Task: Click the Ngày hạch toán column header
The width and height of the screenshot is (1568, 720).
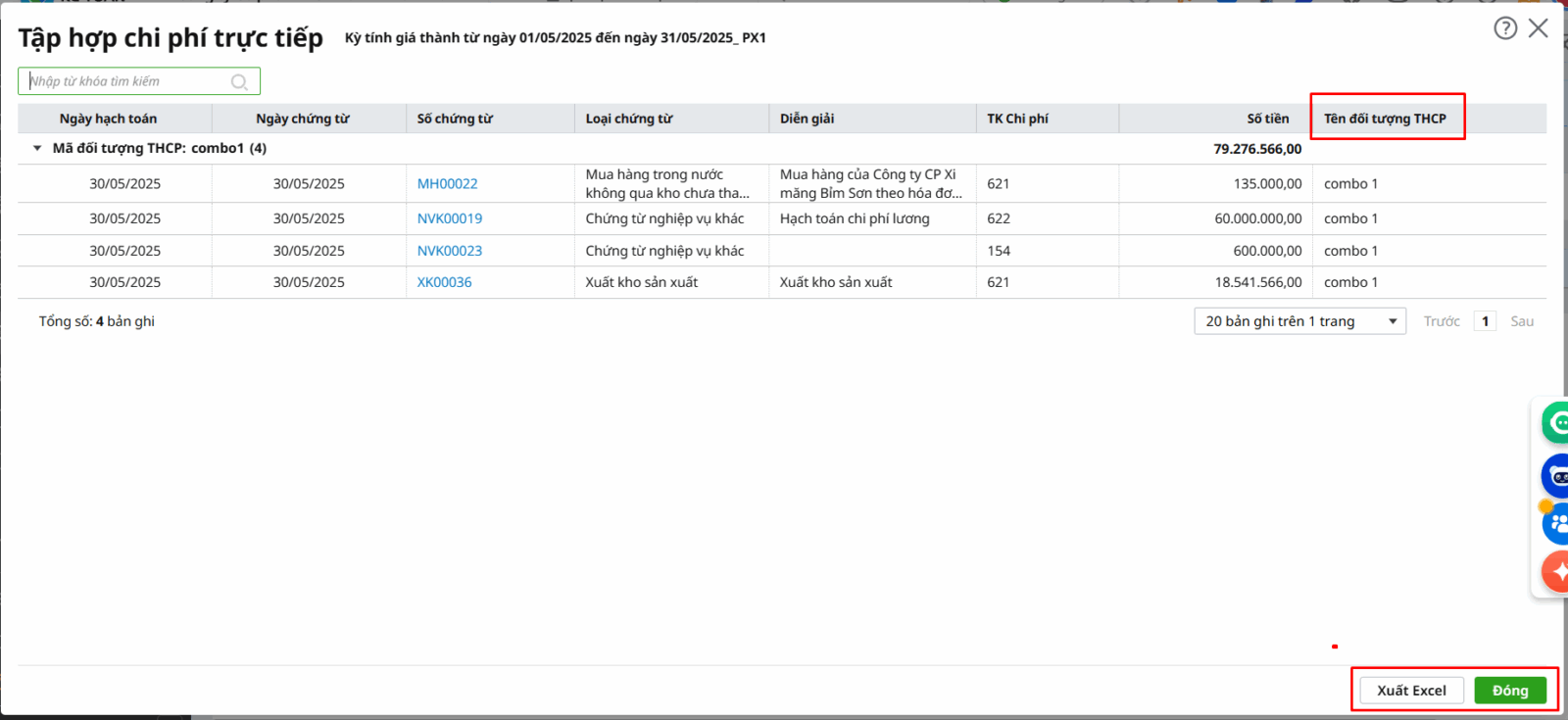Action: 108,119
